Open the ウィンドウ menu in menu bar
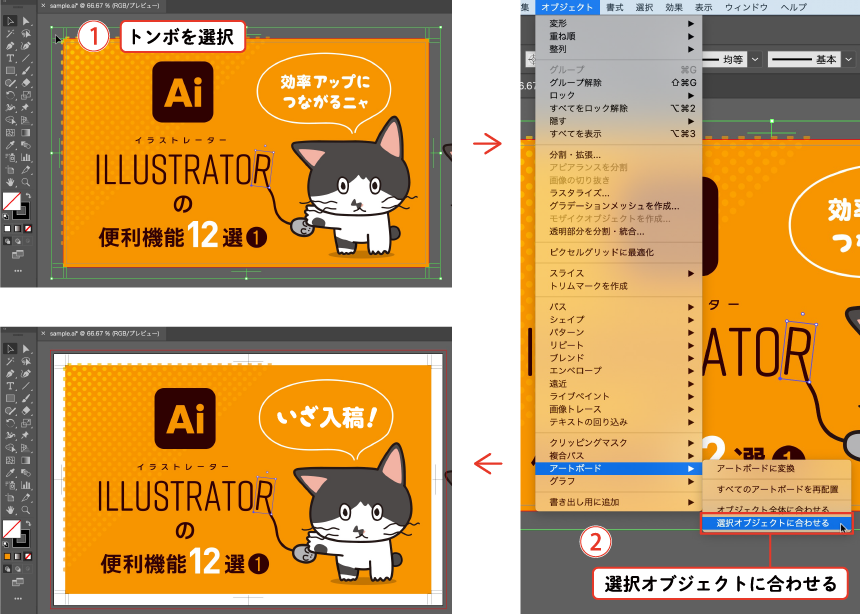Screen dimensions: 860x614 (x=745, y=7)
